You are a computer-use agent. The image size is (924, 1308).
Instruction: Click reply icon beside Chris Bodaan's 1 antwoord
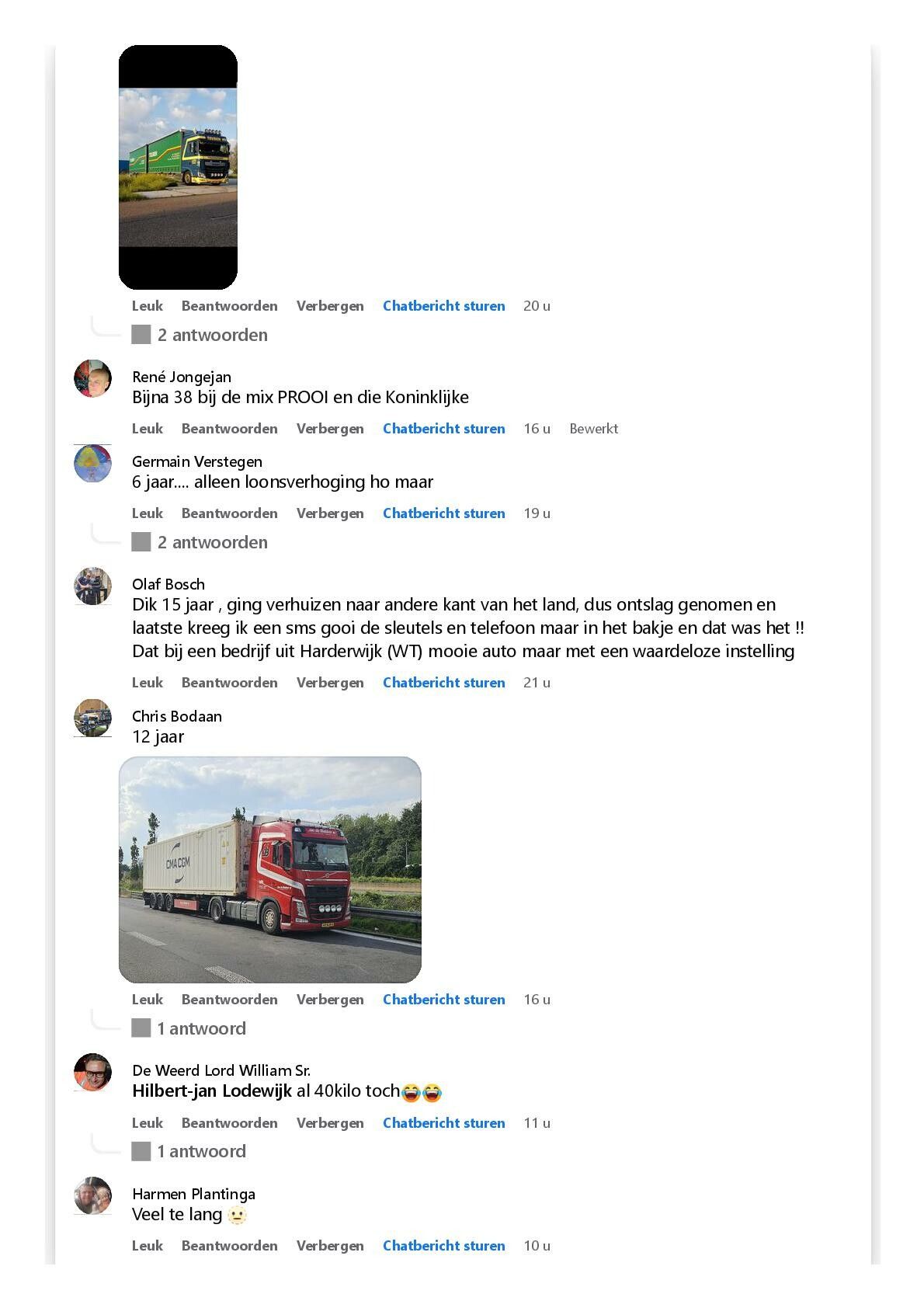point(141,1028)
